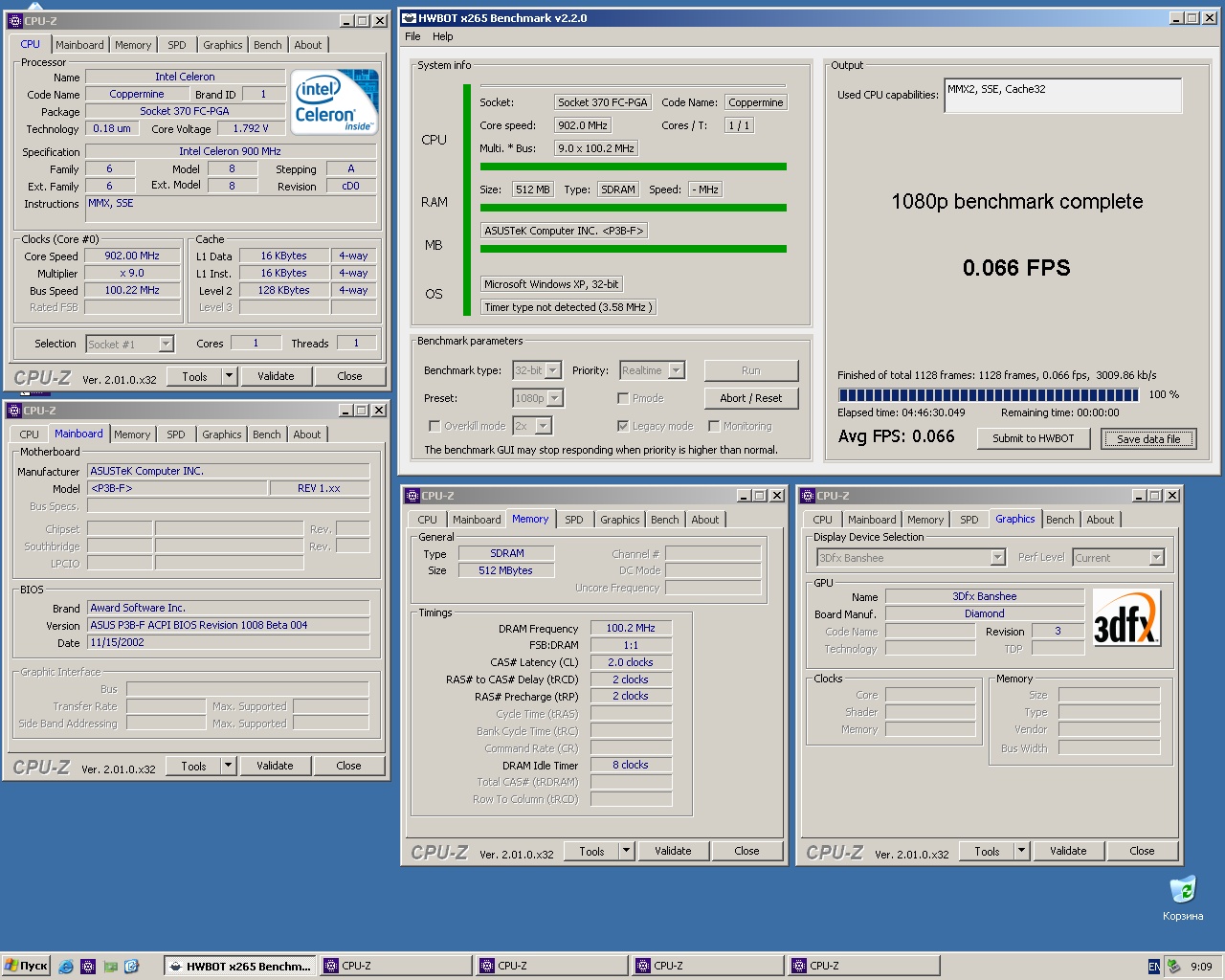Expand Tools arrow in Memory window
Screen dimensions: 1225x980
[626, 851]
